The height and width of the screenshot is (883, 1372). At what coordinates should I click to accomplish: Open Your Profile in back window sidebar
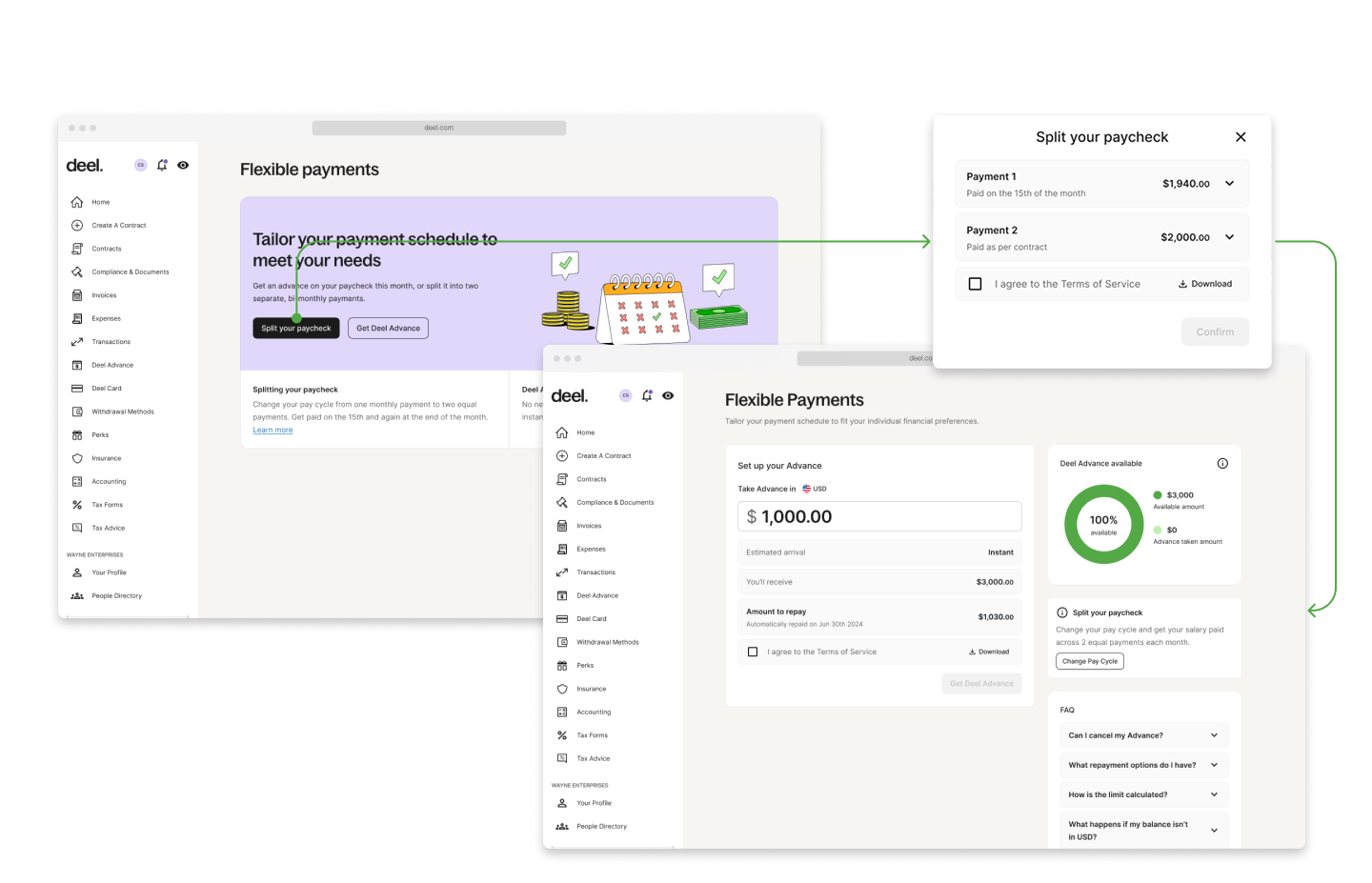coord(109,572)
